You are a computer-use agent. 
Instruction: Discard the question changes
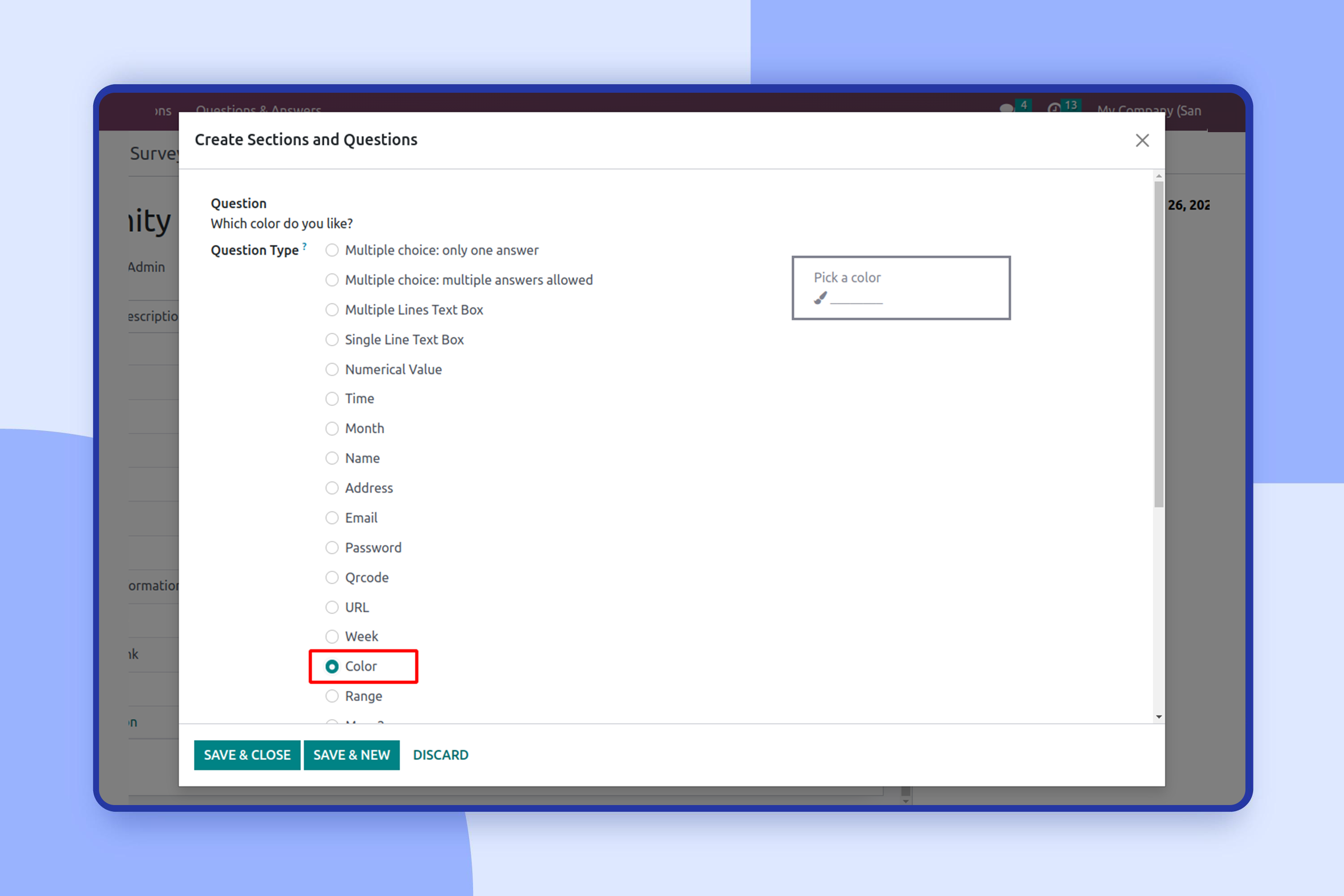click(440, 755)
